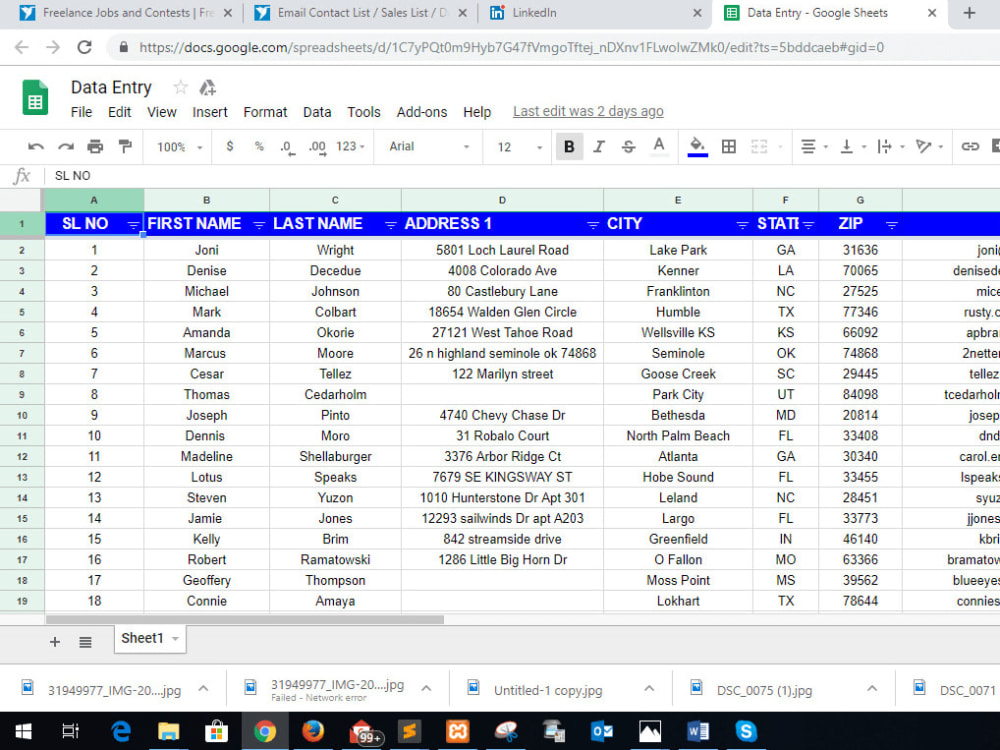The image size is (1000, 750).
Task: Open the text rotation dropdown
Action: 929,147
